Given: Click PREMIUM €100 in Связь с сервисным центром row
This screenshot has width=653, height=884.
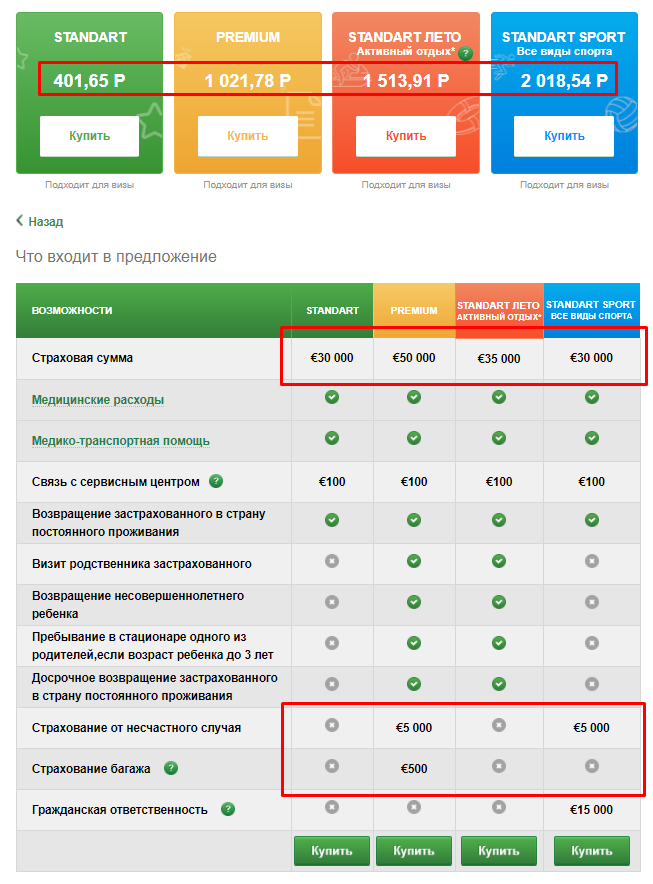Looking at the screenshot, I should tap(414, 481).
